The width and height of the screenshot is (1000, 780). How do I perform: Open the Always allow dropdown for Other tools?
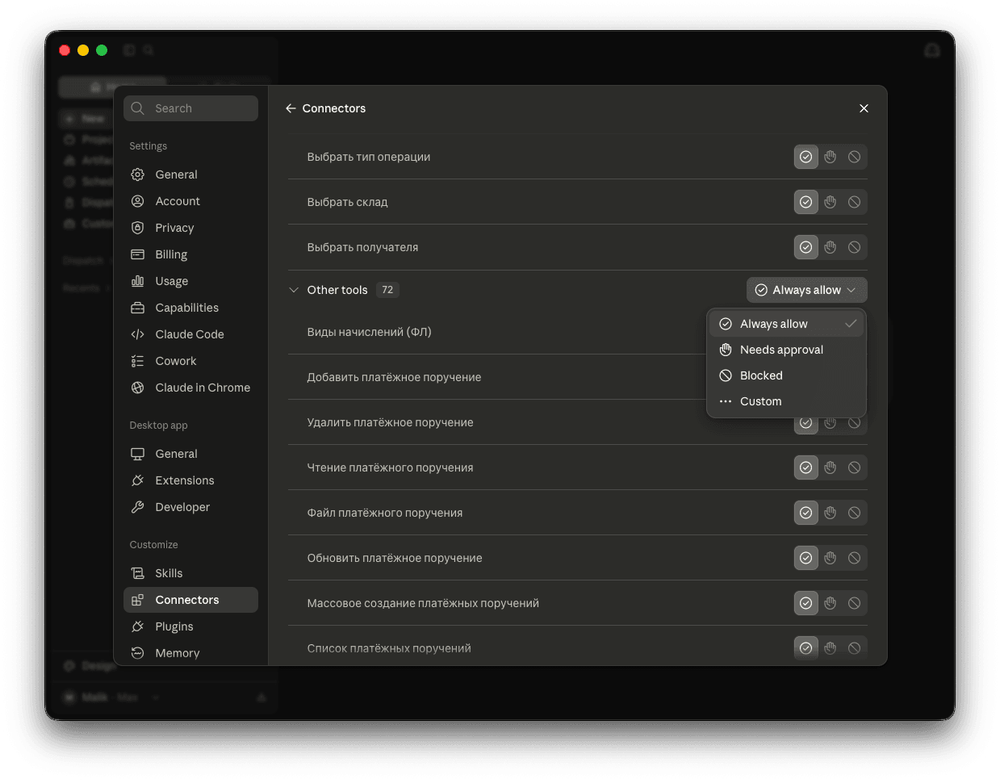807,290
